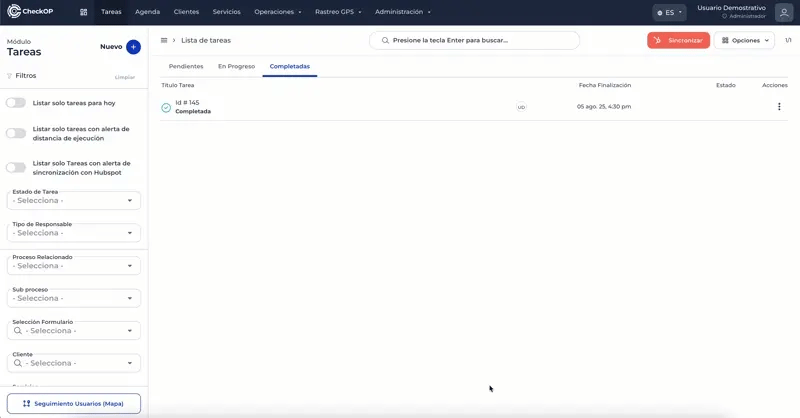Open the dashboard grid icon in navbar
Image resolution: width=800 pixels, height=418 pixels.
84,12
